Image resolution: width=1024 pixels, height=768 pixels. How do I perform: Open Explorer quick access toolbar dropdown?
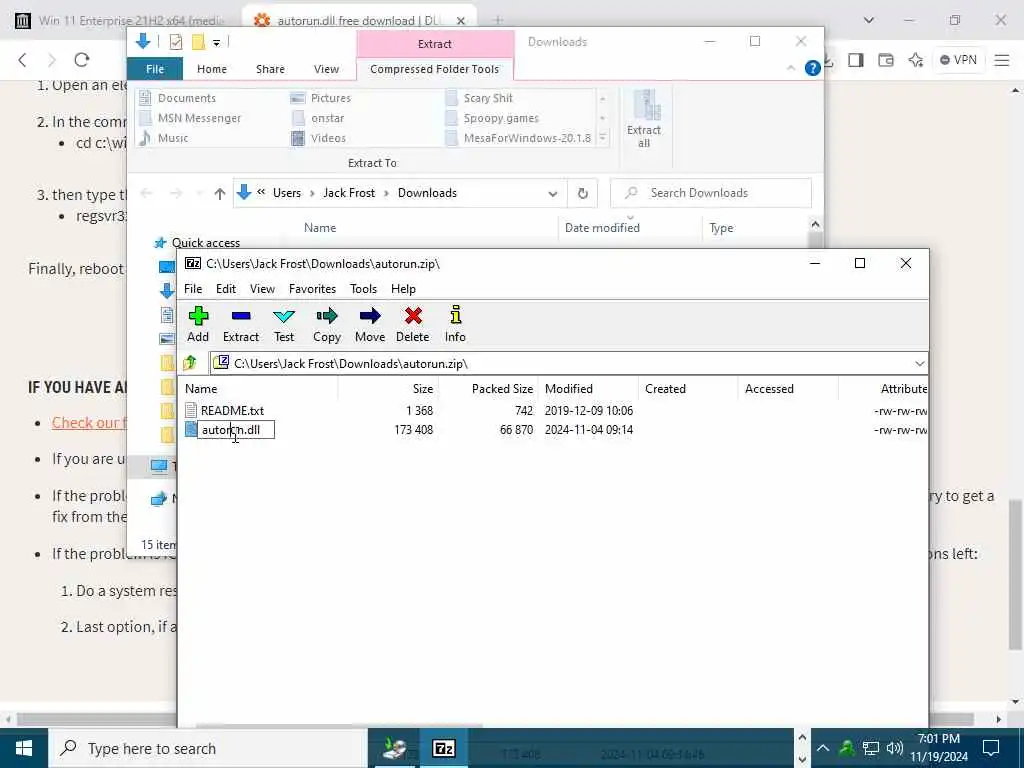(216, 43)
